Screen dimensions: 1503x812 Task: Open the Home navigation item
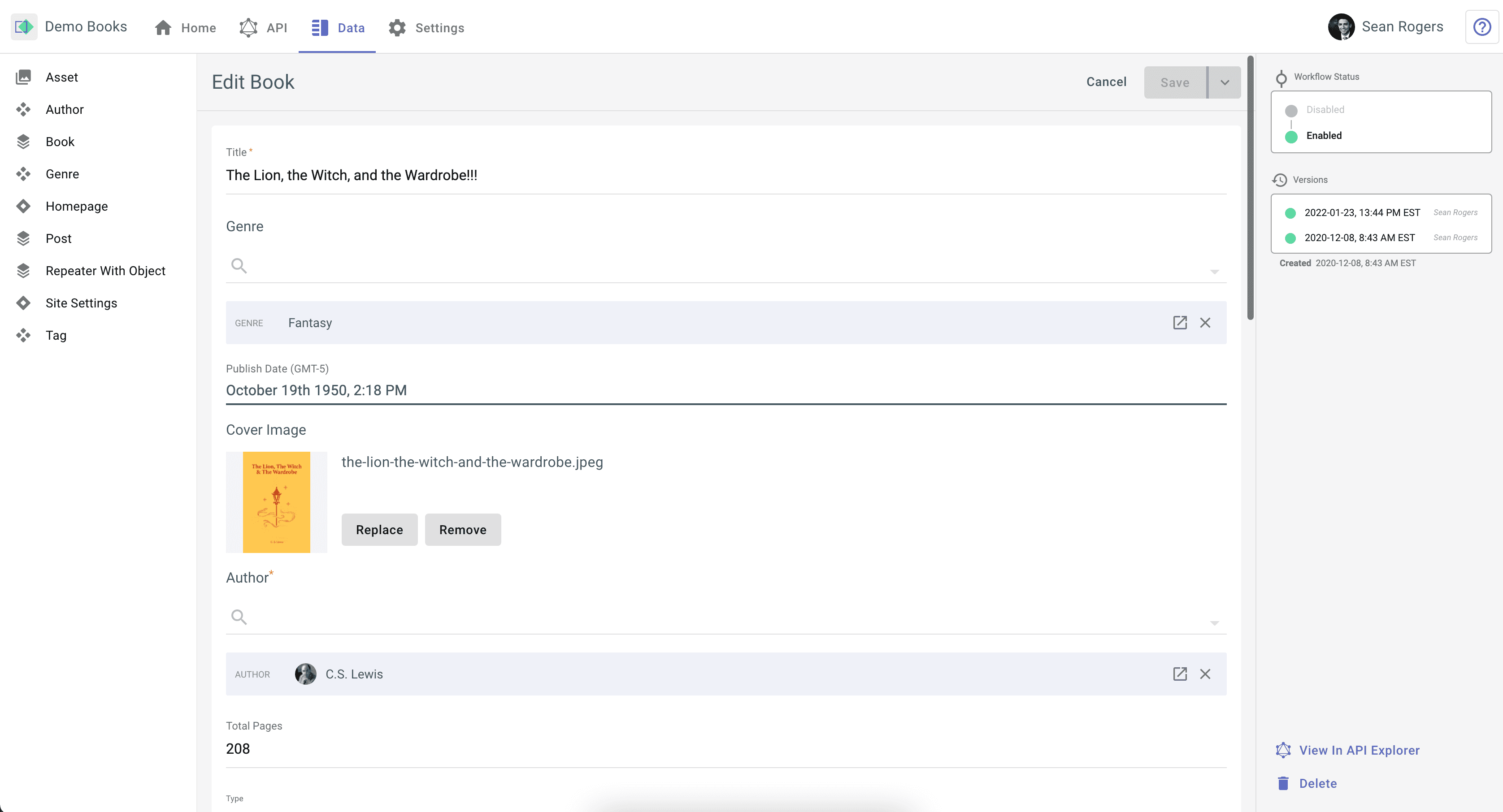185,27
